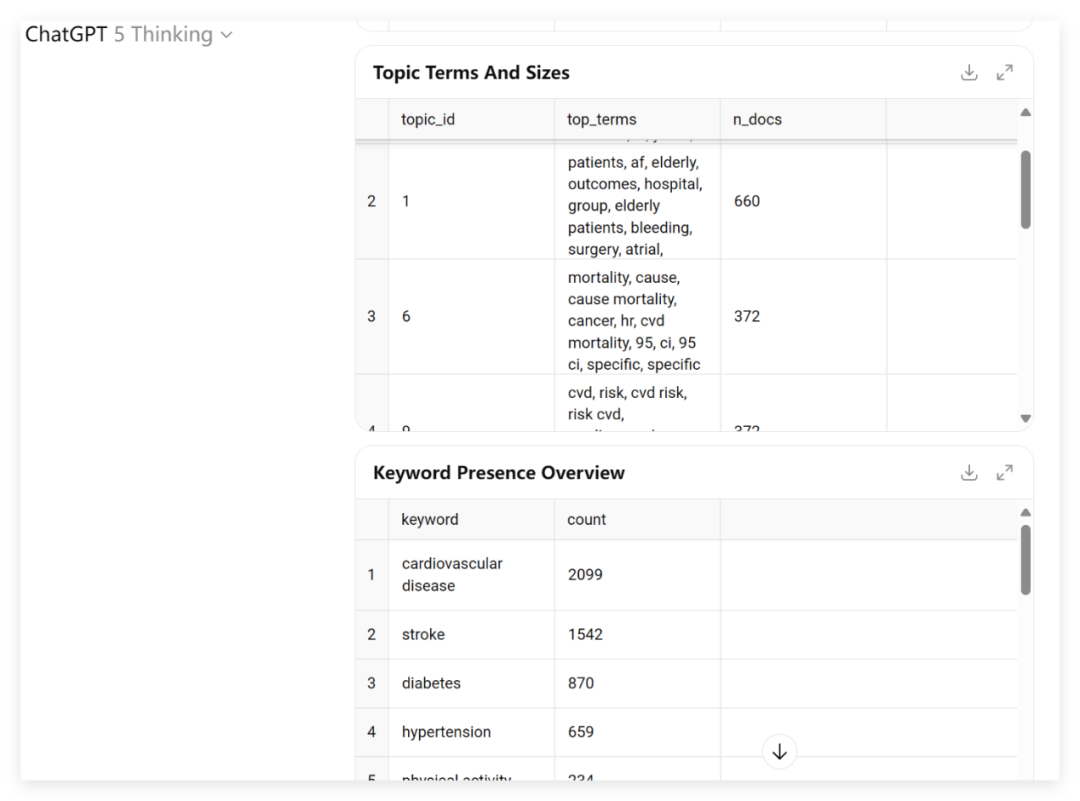This screenshot has height=801, width=1080.
Task: Download the Keyword Presence Overview table
Action: (968, 472)
